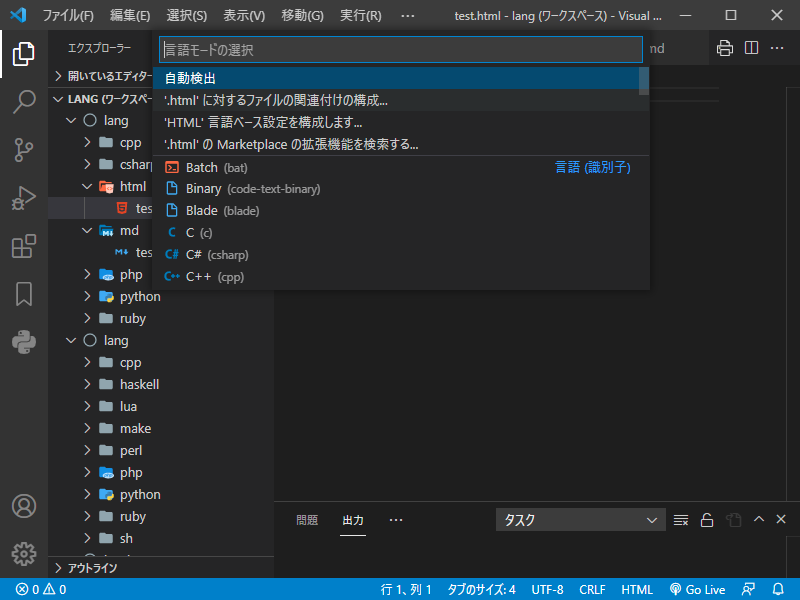Screen dimensions: 800x600
Task: Choose Marketplace extension search for '.html'
Action: tap(401, 144)
